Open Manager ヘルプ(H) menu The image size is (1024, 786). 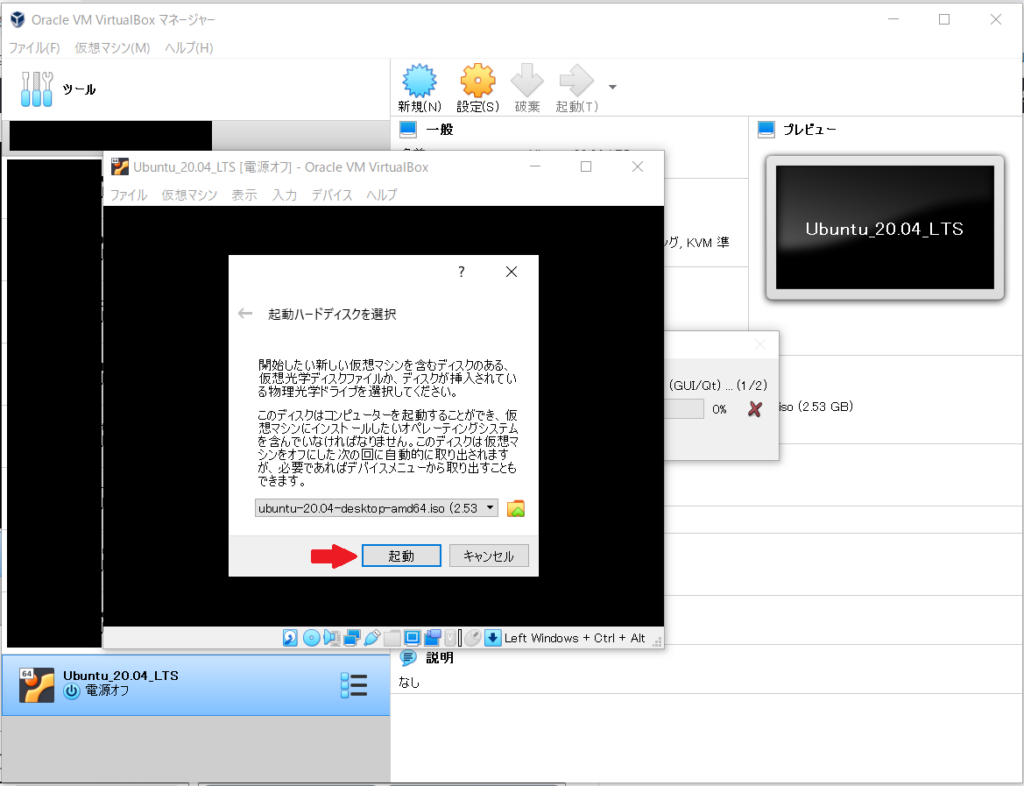[x=189, y=48]
